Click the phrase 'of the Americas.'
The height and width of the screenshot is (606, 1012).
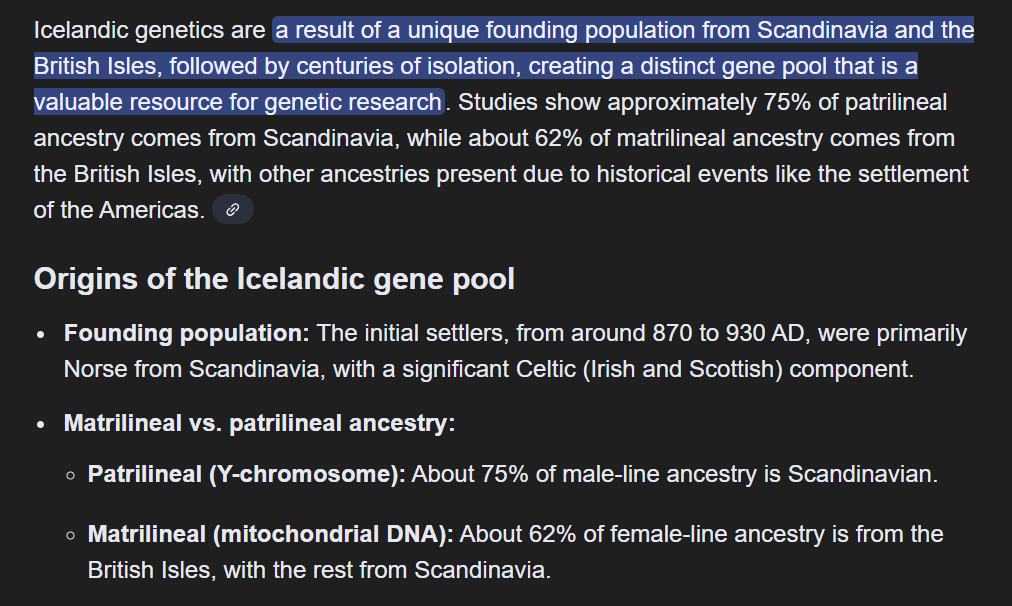coord(119,210)
